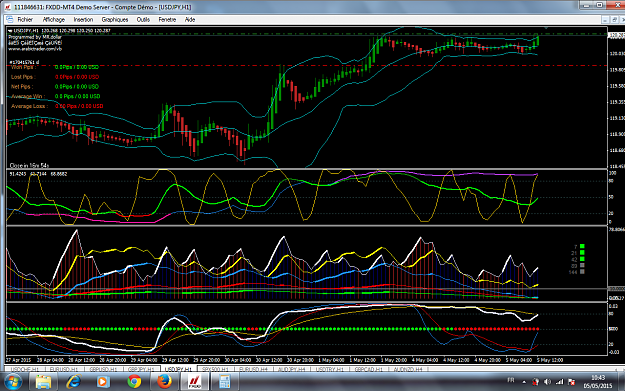
Task: Click '30 Apr 04:00' on the time axis
Action: (x=238, y=360)
